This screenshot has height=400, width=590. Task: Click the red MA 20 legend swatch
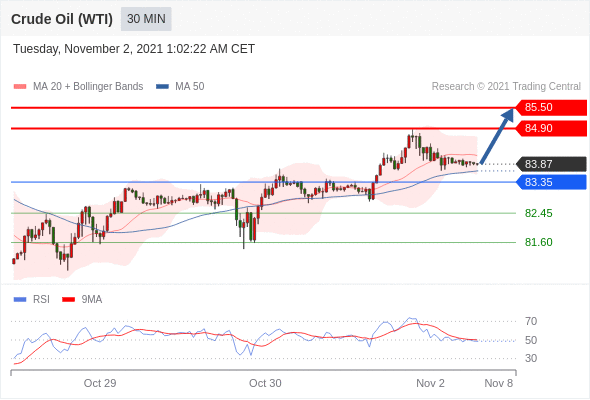pos(20,87)
